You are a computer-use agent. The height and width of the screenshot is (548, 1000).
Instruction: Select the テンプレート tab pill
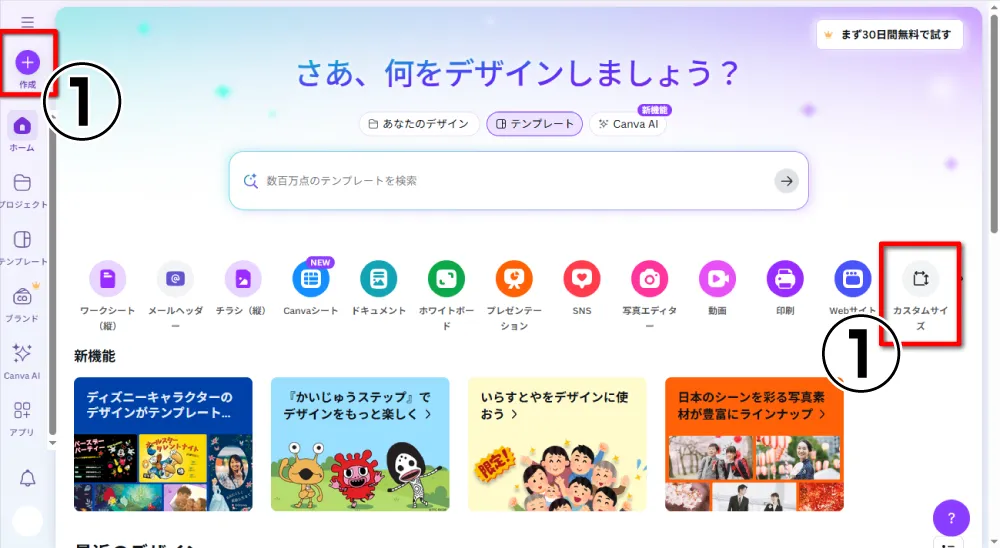(x=534, y=124)
